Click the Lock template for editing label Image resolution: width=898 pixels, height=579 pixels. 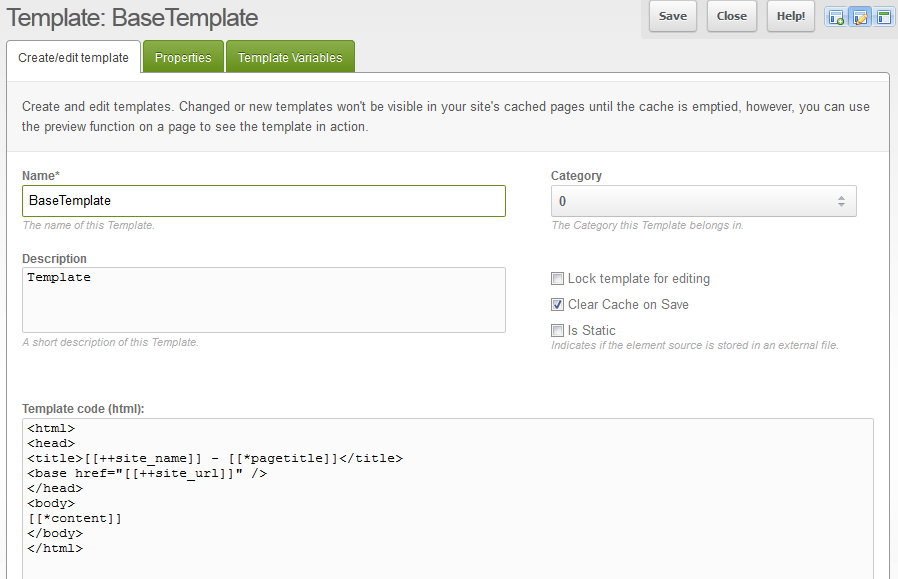[639, 279]
